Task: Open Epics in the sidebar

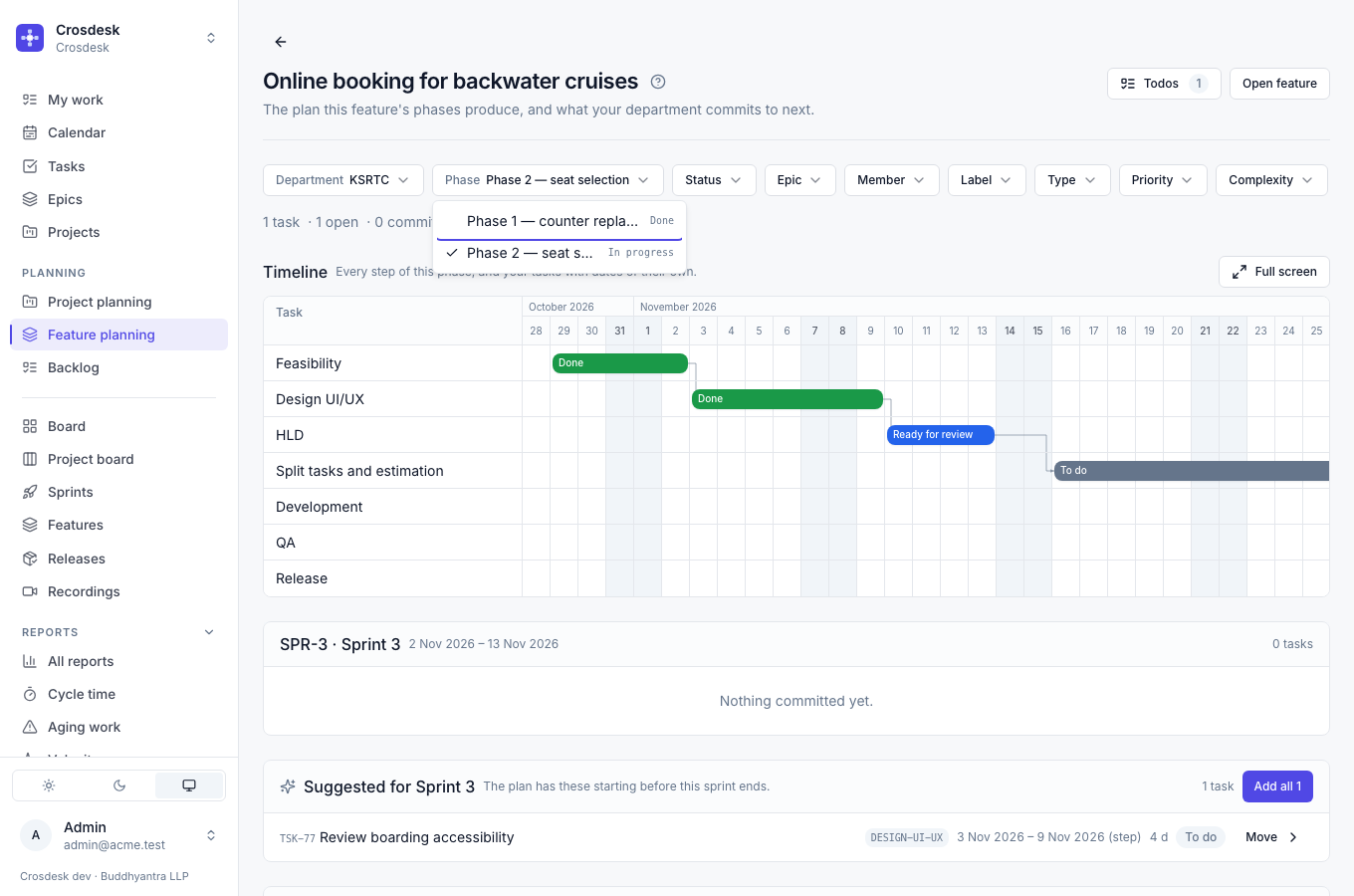Action: point(118,199)
